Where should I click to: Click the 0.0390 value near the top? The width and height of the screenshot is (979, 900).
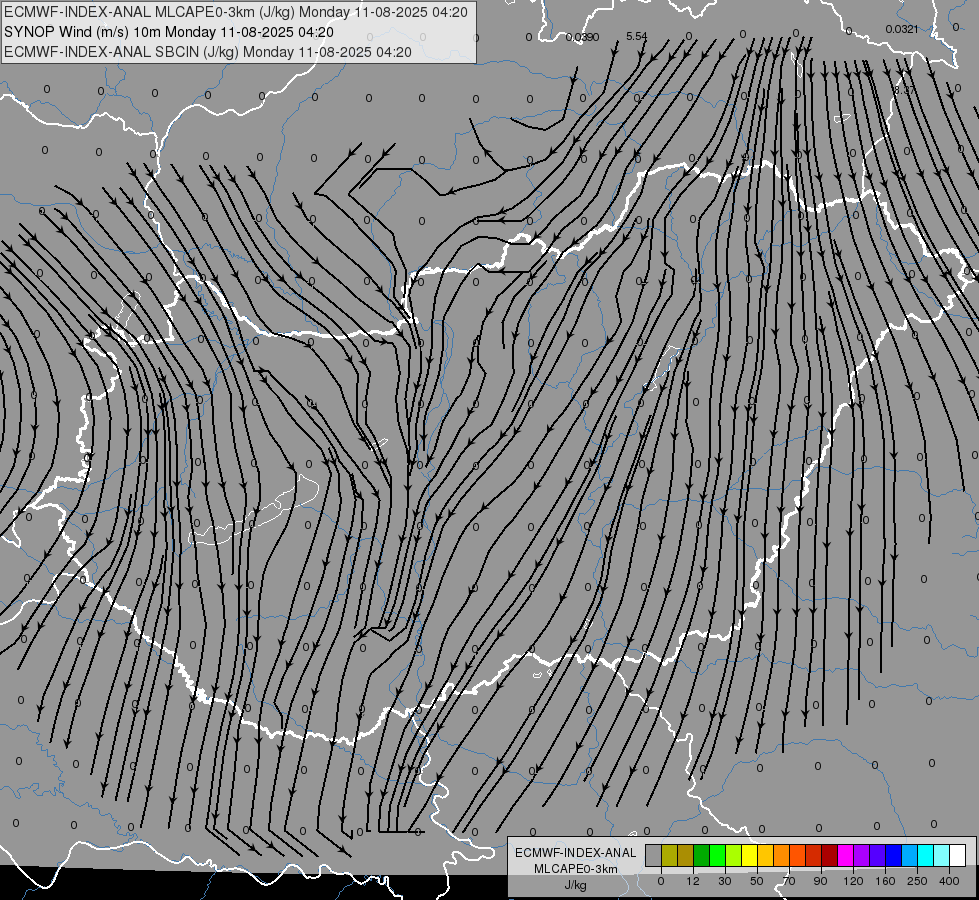coord(582,37)
